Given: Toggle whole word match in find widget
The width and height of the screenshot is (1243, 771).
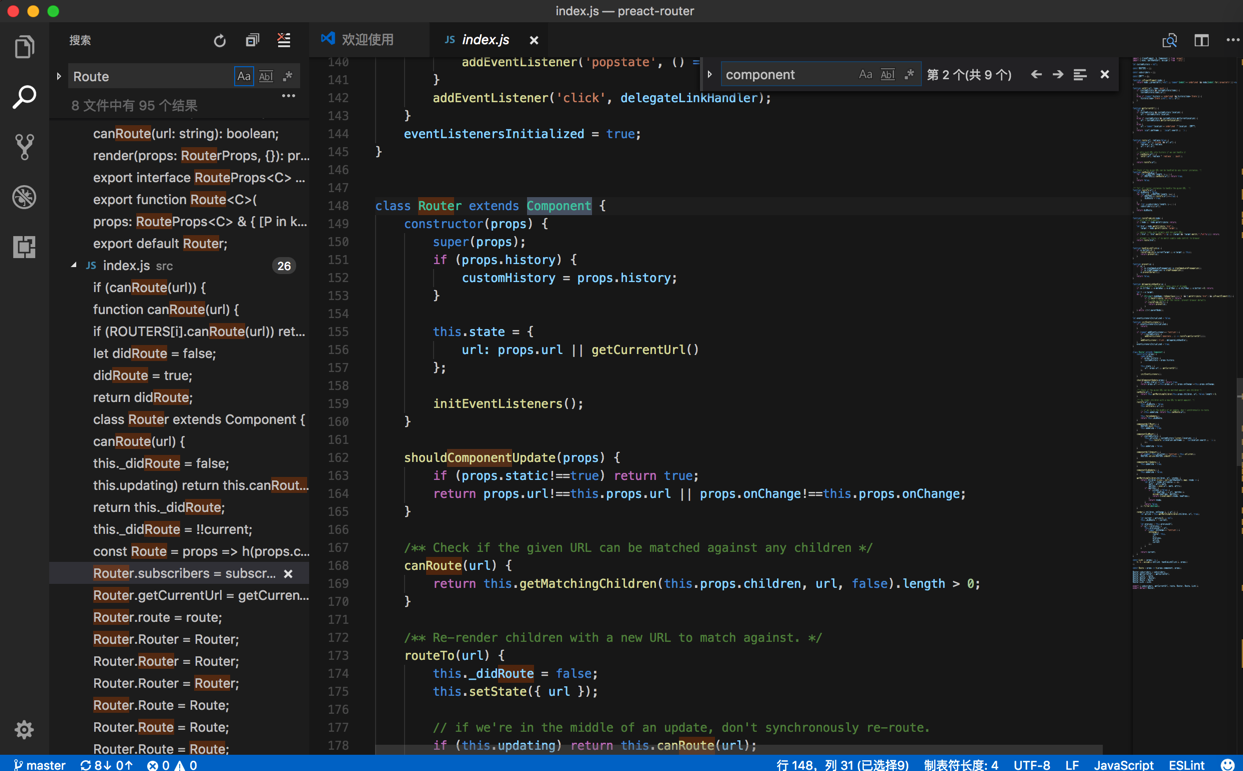Looking at the screenshot, I should [x=887, y=75].
